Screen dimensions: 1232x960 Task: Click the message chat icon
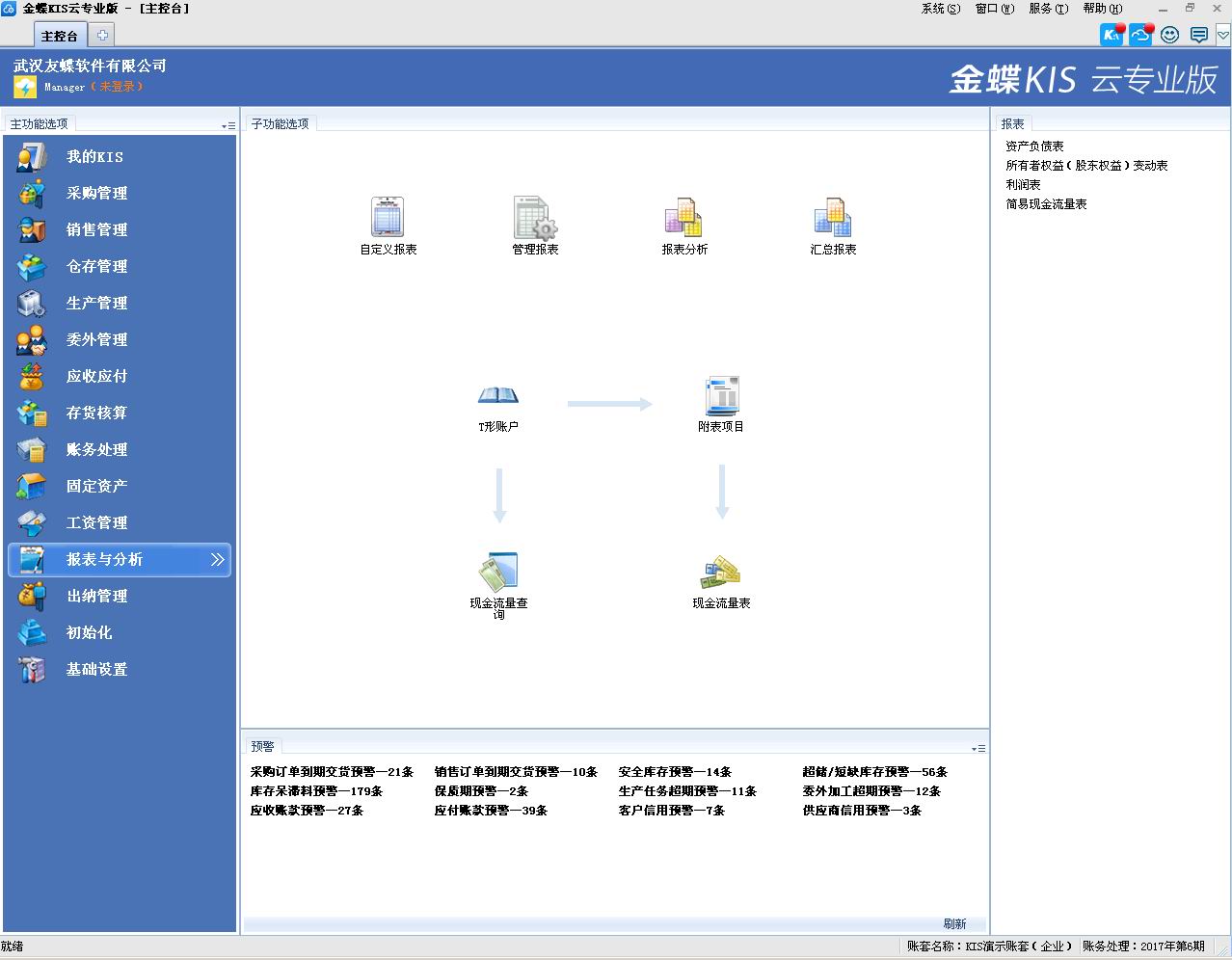click(1198, 35)
